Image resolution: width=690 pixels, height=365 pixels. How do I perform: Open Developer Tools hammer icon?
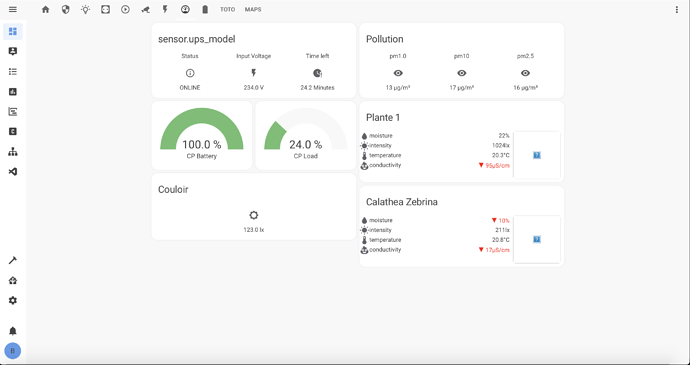coord(13,261)
